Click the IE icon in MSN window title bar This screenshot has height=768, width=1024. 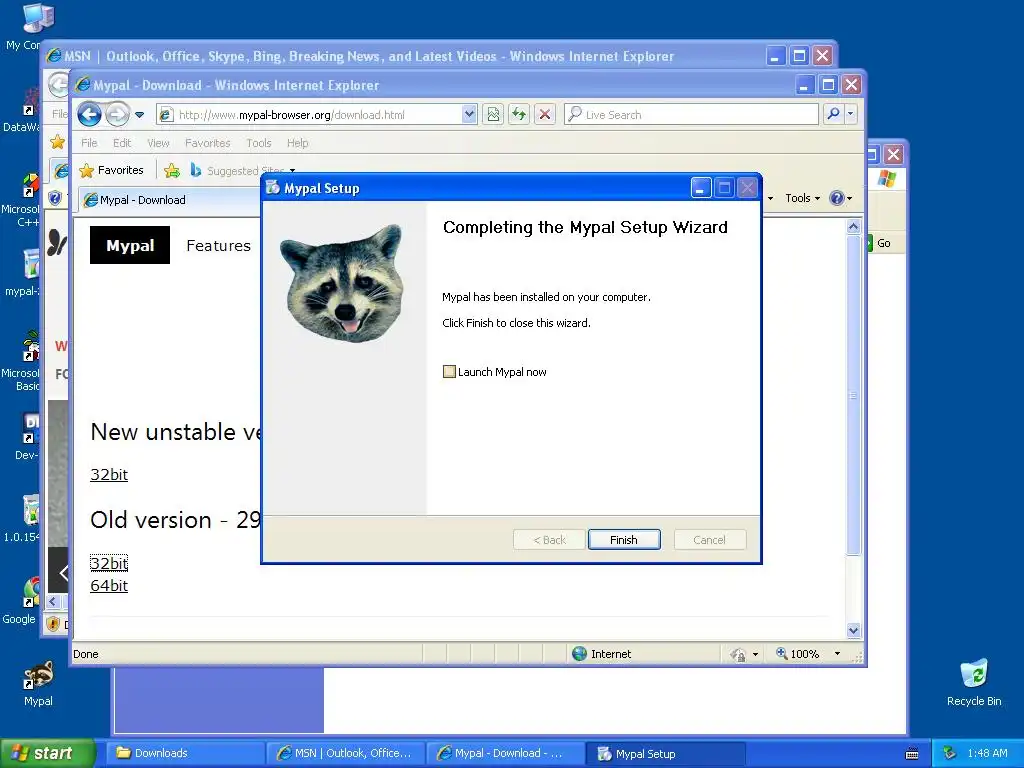(x=54, y=56)
